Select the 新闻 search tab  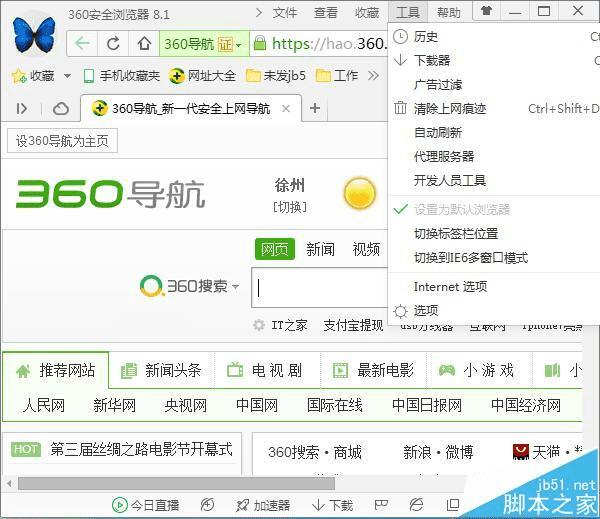(320, 249)
